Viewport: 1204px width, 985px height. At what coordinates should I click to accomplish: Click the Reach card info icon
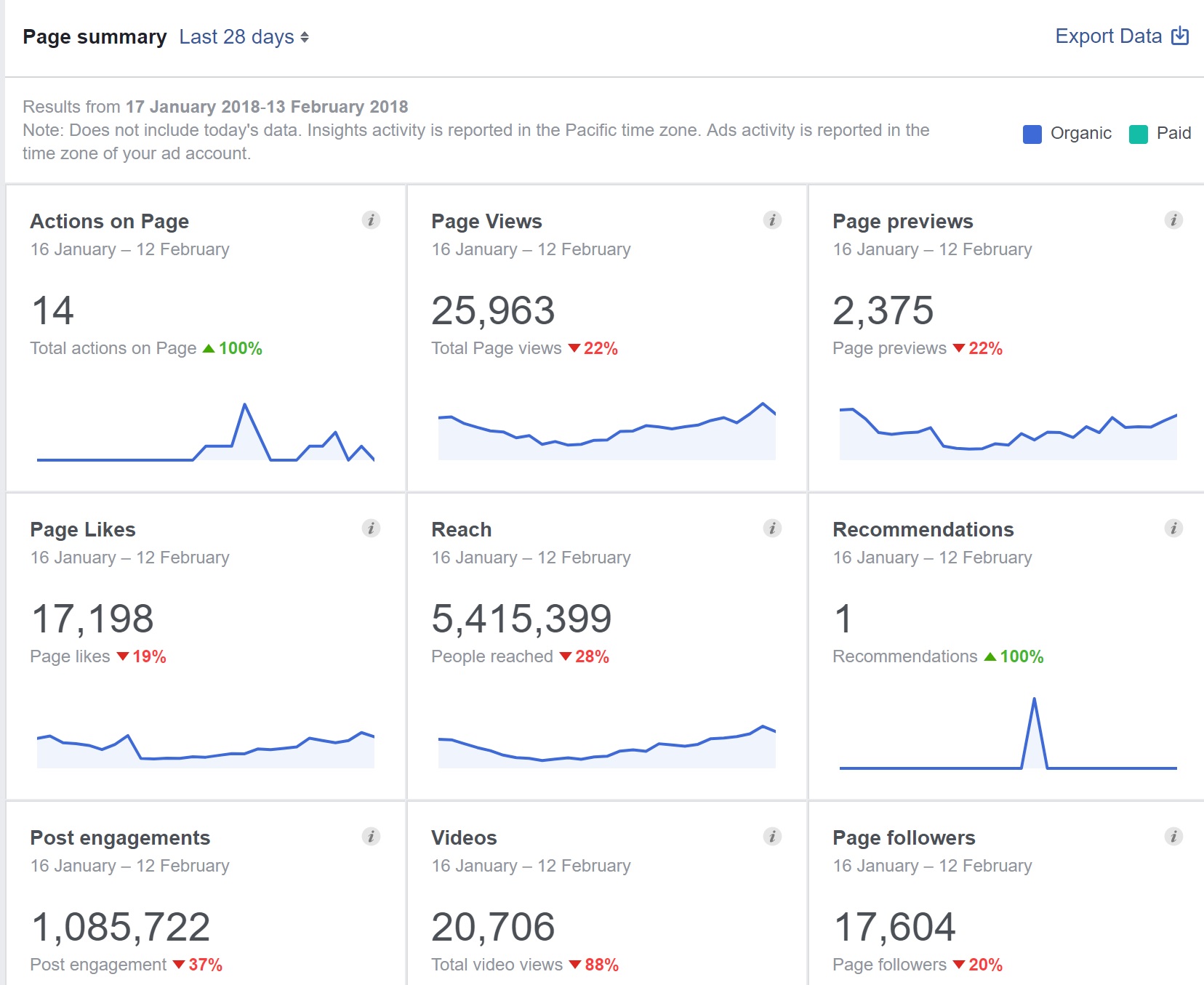pyautogui.click(x=772, y=528)
